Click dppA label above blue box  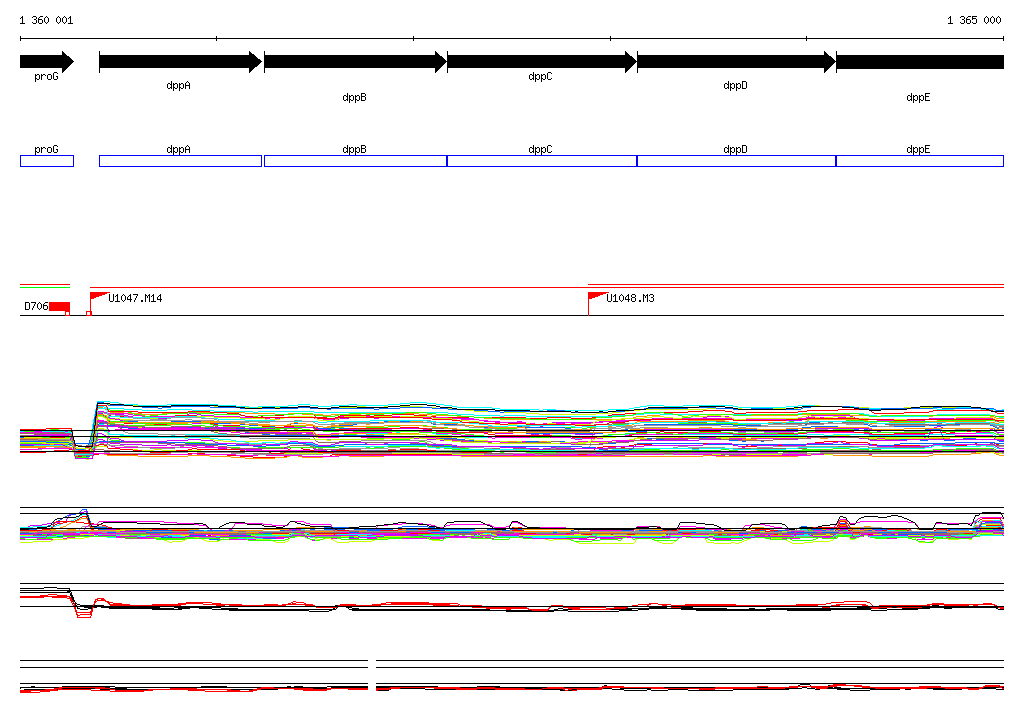pyautogui.click(x=178, y=150)
